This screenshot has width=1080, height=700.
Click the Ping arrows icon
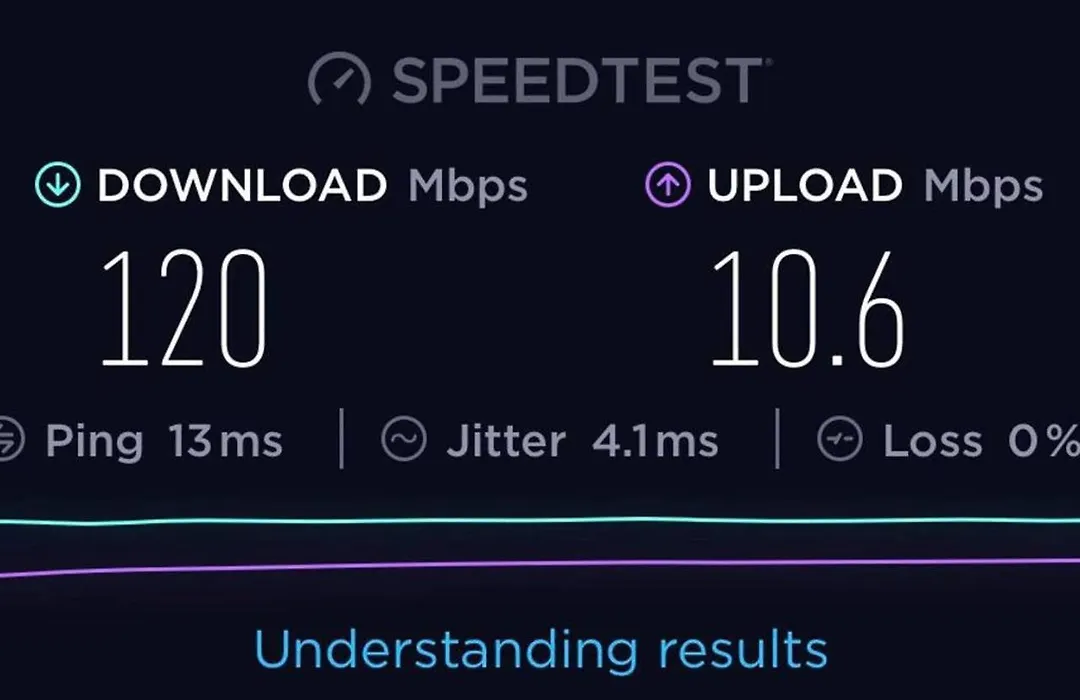coord(10,439)
